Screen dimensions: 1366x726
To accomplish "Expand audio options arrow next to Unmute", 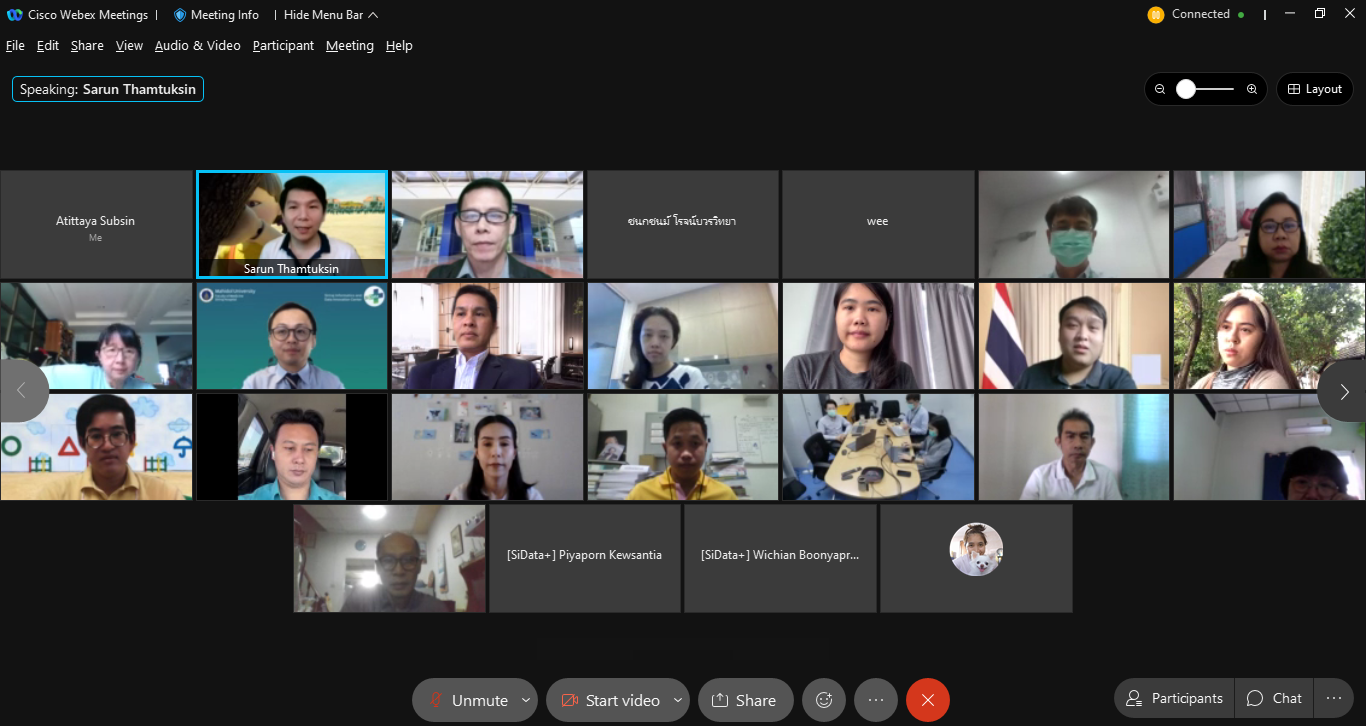I will (526, 700).
